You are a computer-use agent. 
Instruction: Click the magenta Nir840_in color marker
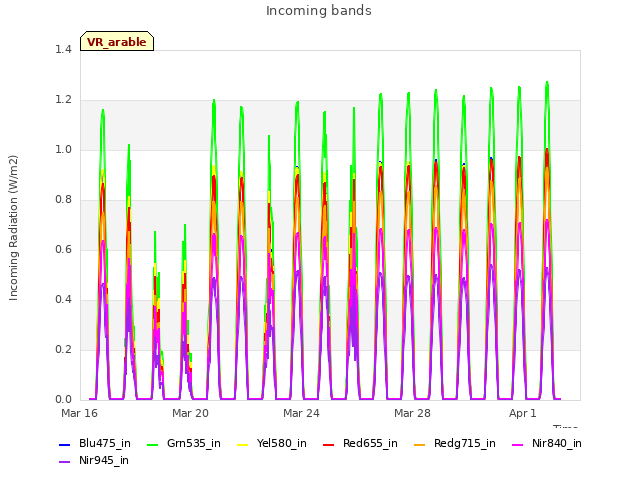click(x=518, y=444)
